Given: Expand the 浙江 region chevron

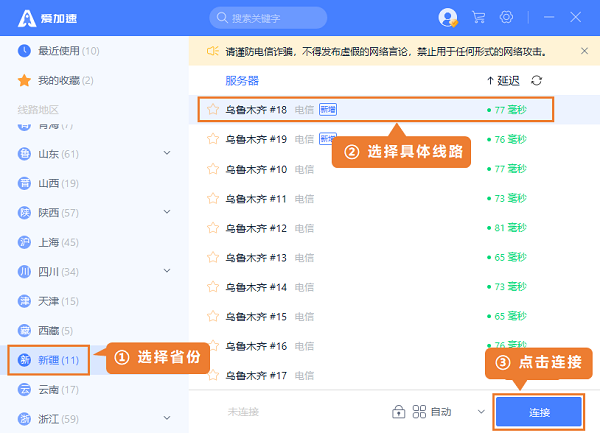Looking at the screenshot, I should (167, 418).
